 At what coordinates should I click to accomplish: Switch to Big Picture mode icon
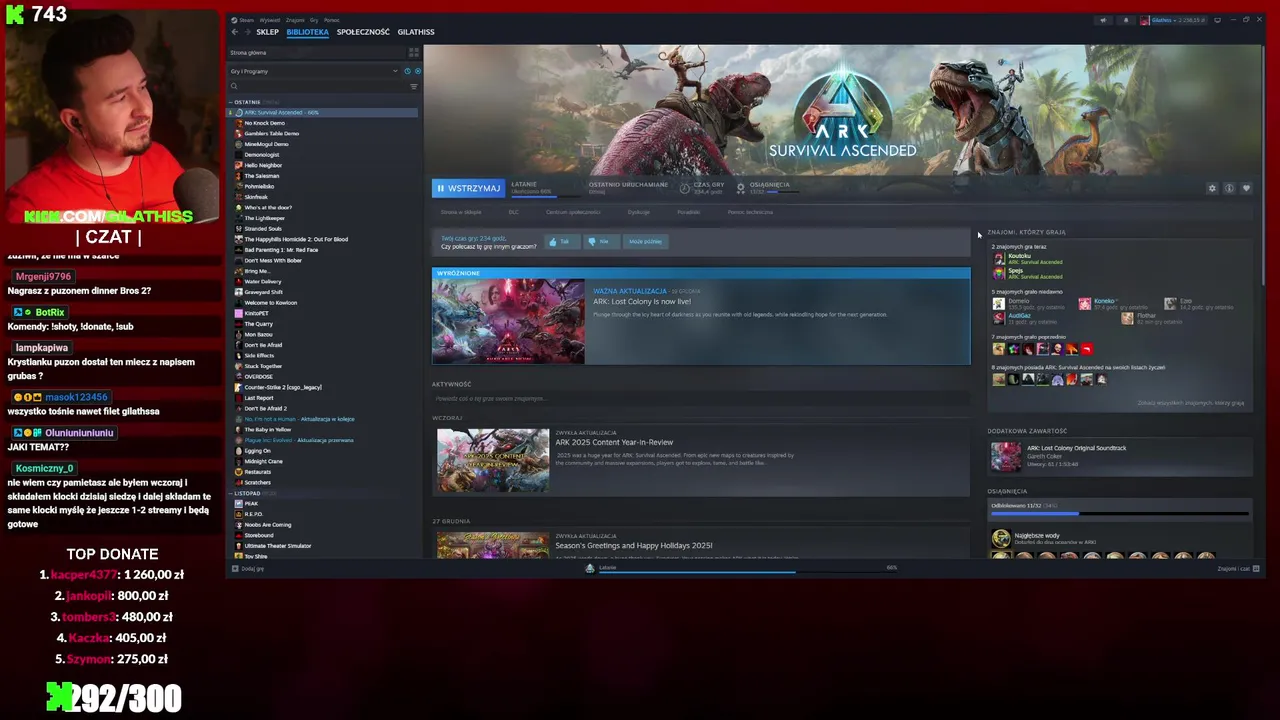click(x=1218, y=20)
